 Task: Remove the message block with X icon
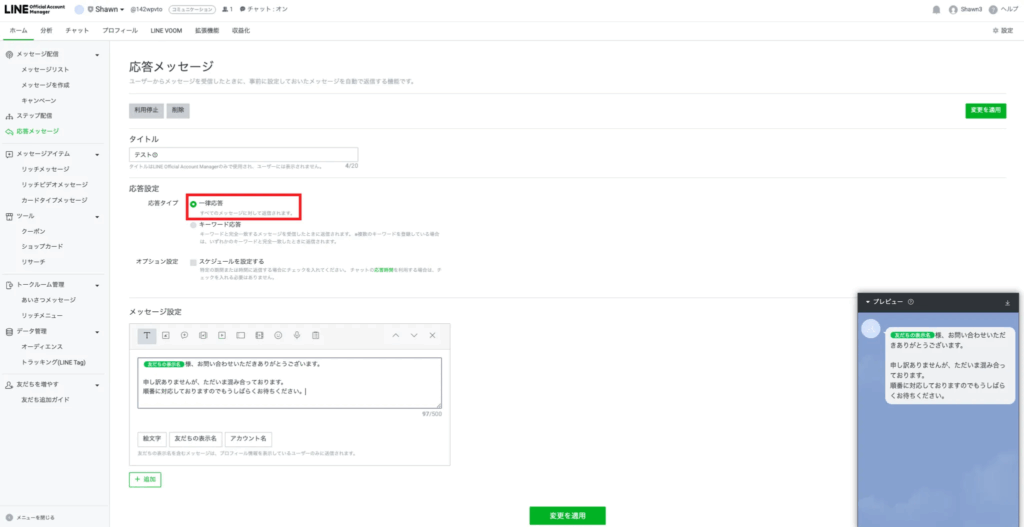coord(433,335)
